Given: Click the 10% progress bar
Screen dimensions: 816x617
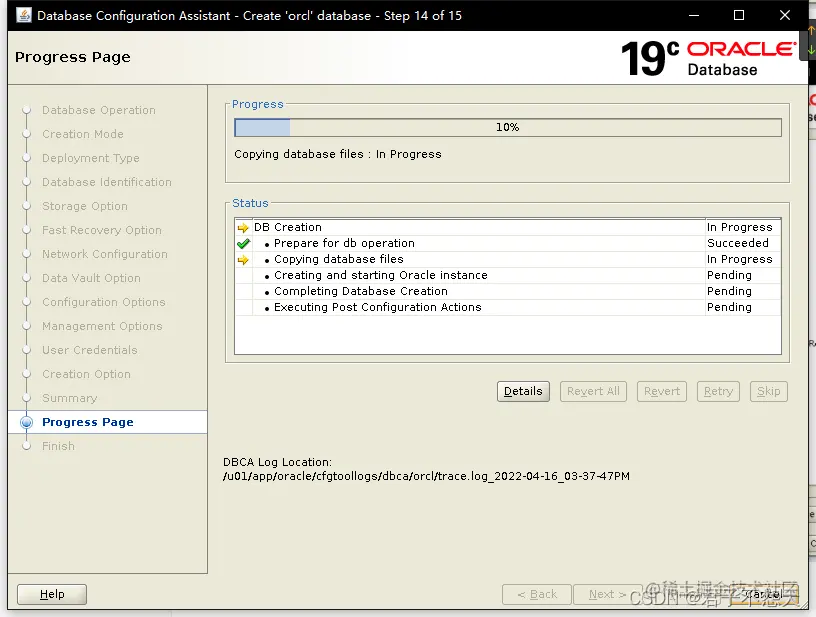Looking at the screenshot, I should click(x=508, y=127).
